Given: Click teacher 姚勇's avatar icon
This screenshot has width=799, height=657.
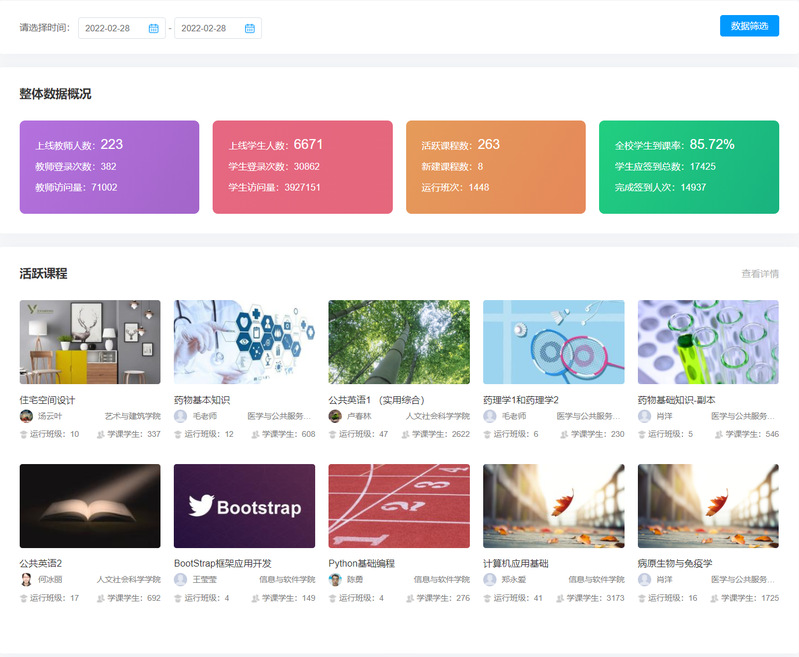Looking at the screenshot, I should (335, 580).
